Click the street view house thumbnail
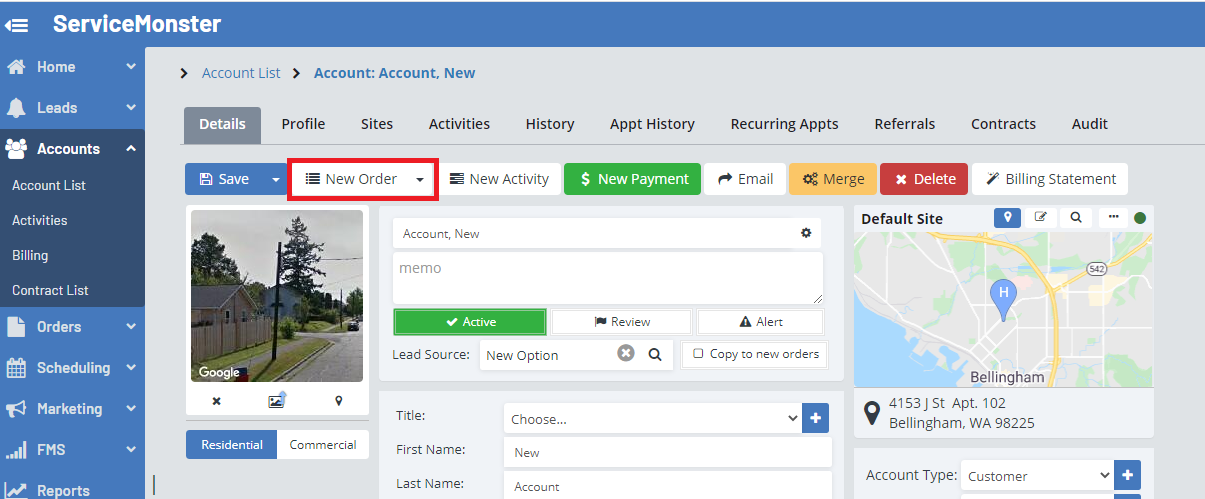Viewport: 1205px width, 499px height. click(x=277, y=296)
